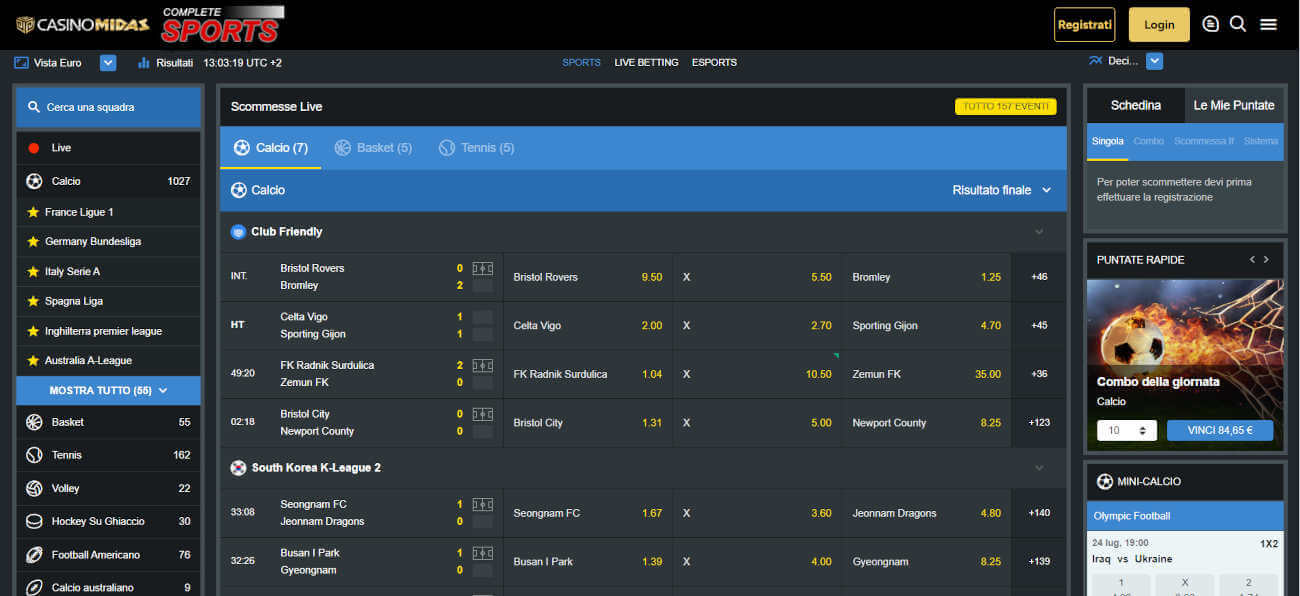Switch to the Tennis (5) tab
1300x596 pixels.
point(477,148)
